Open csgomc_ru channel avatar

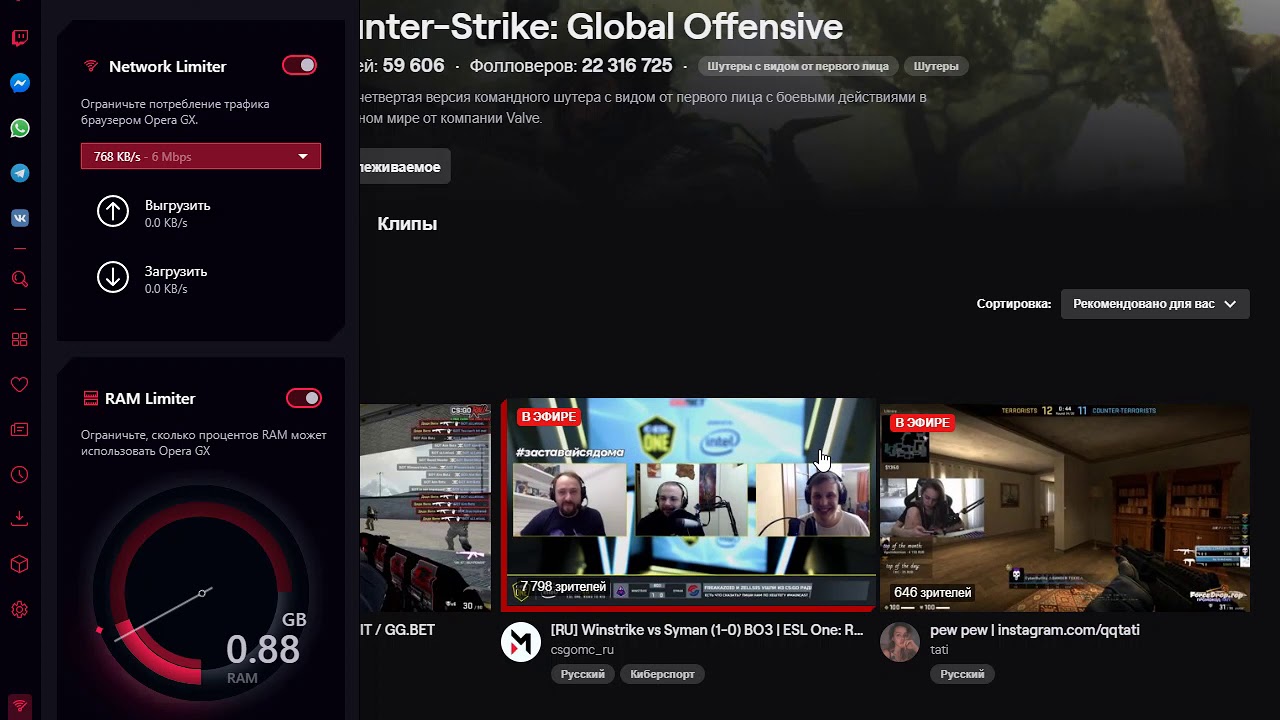coord(520,641)
